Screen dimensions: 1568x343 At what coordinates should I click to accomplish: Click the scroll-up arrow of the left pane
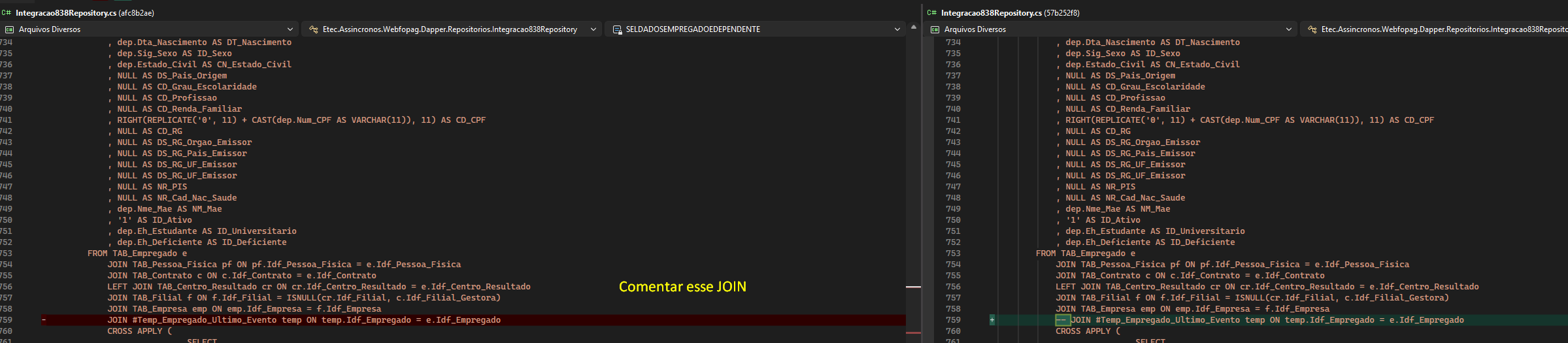point(914,27)
